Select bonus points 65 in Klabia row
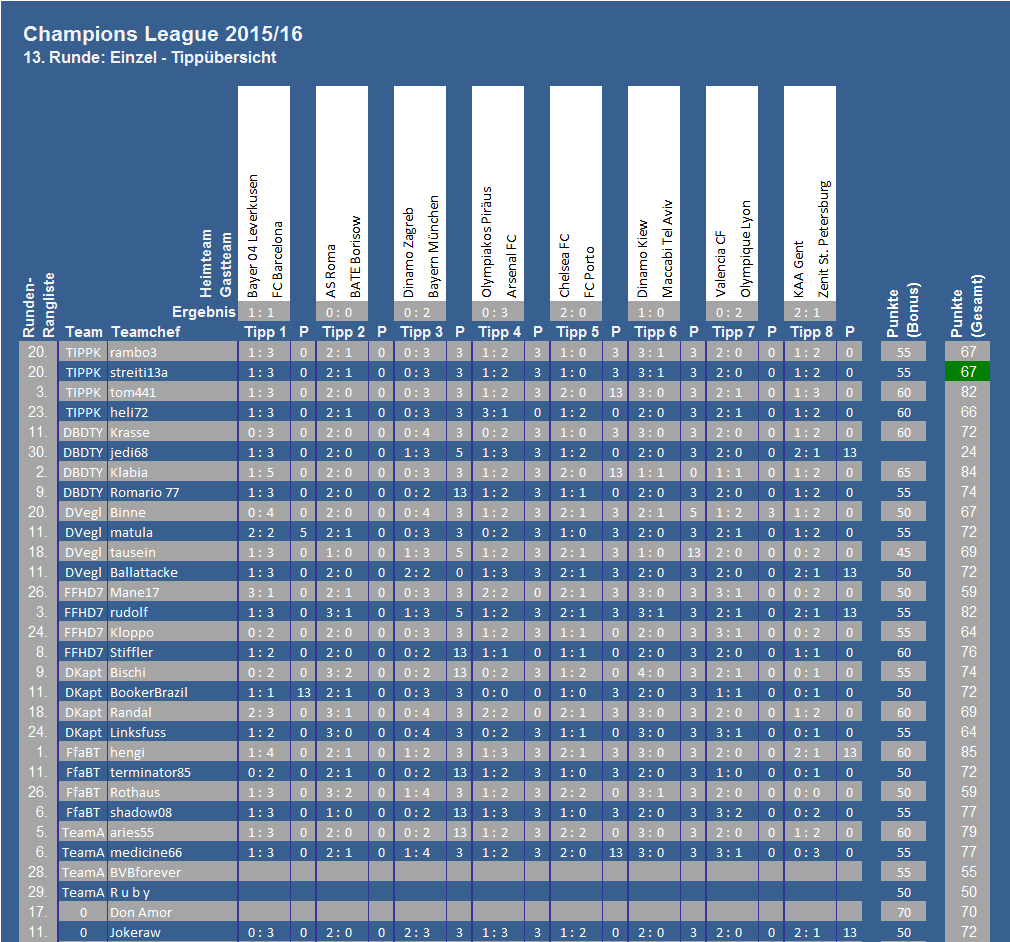The height and width of the screenshot is (942, 1010). [x=903, y=472]
